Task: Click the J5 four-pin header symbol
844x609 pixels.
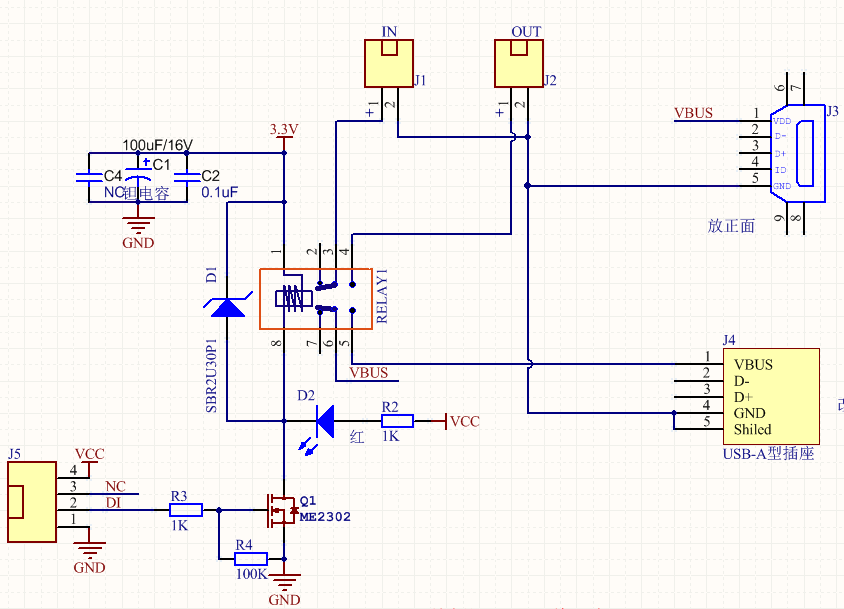Action: pos(32,500)
